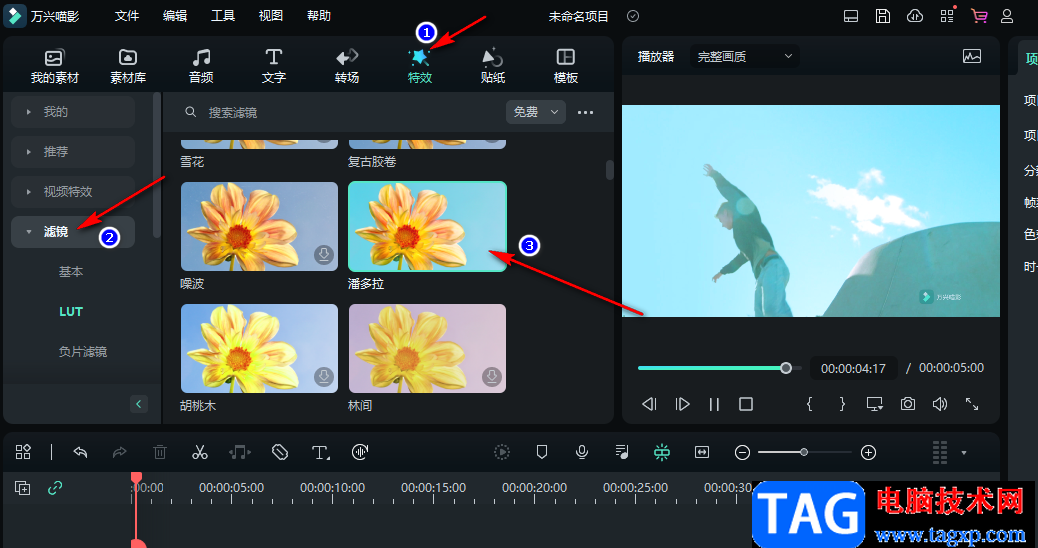Select the 基本 filter subcategory
The image size is (1038, 548).
[x=71, y=272]
